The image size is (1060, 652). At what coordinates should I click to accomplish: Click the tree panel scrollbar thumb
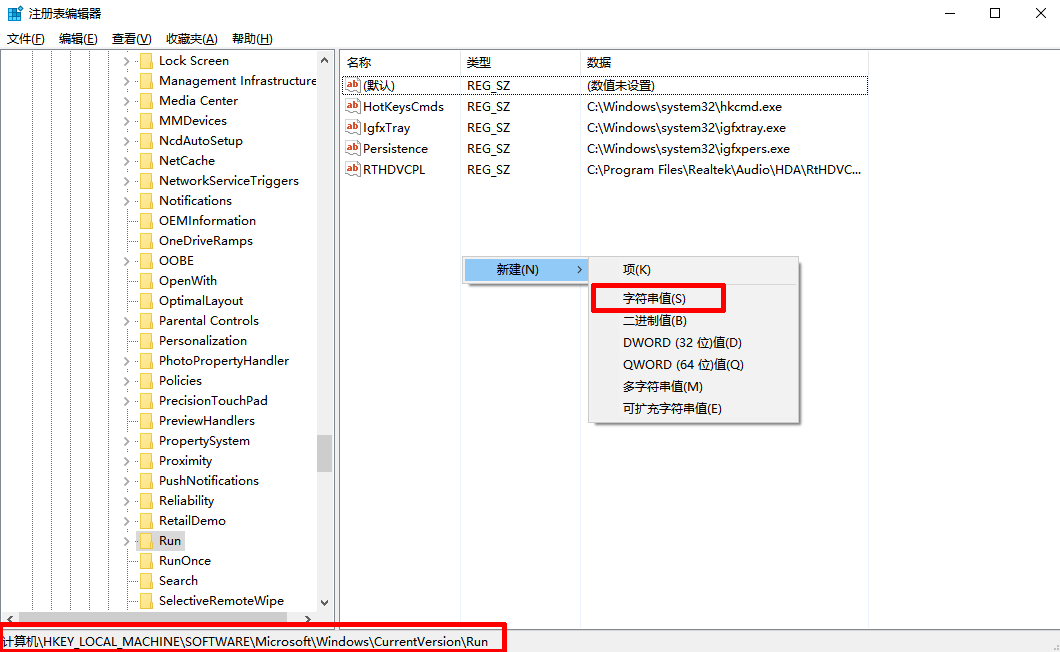click(324, 453)
